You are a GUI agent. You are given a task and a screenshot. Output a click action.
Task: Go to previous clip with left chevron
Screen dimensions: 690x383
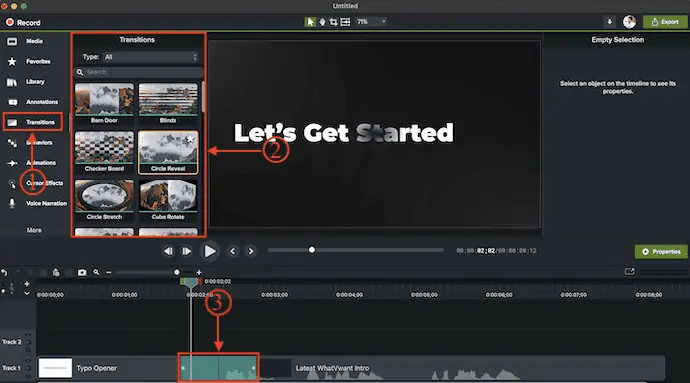(x=233, y=251)
